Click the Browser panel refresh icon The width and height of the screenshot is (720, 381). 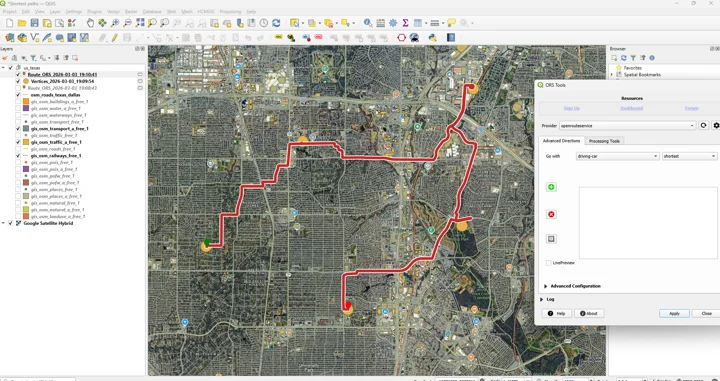tap(624, 58)
